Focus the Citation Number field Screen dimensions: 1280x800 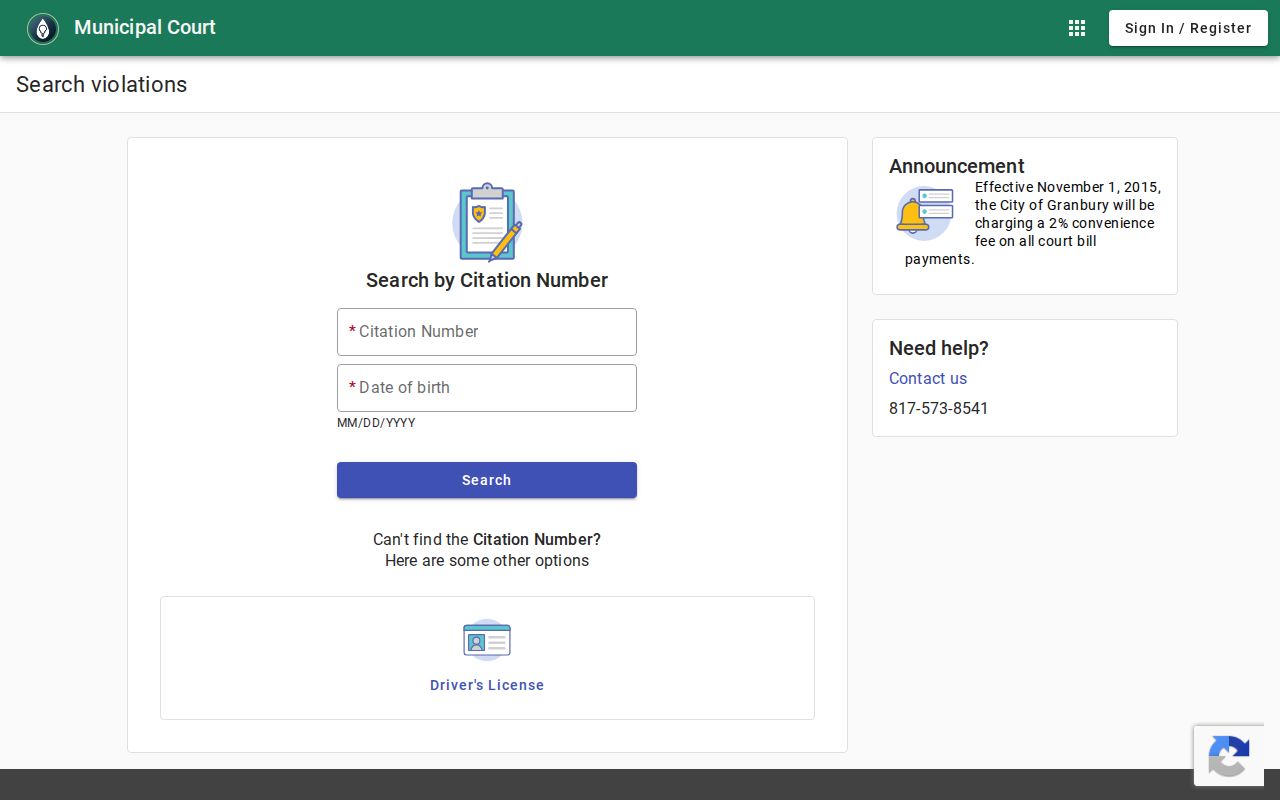coord(487,332)
